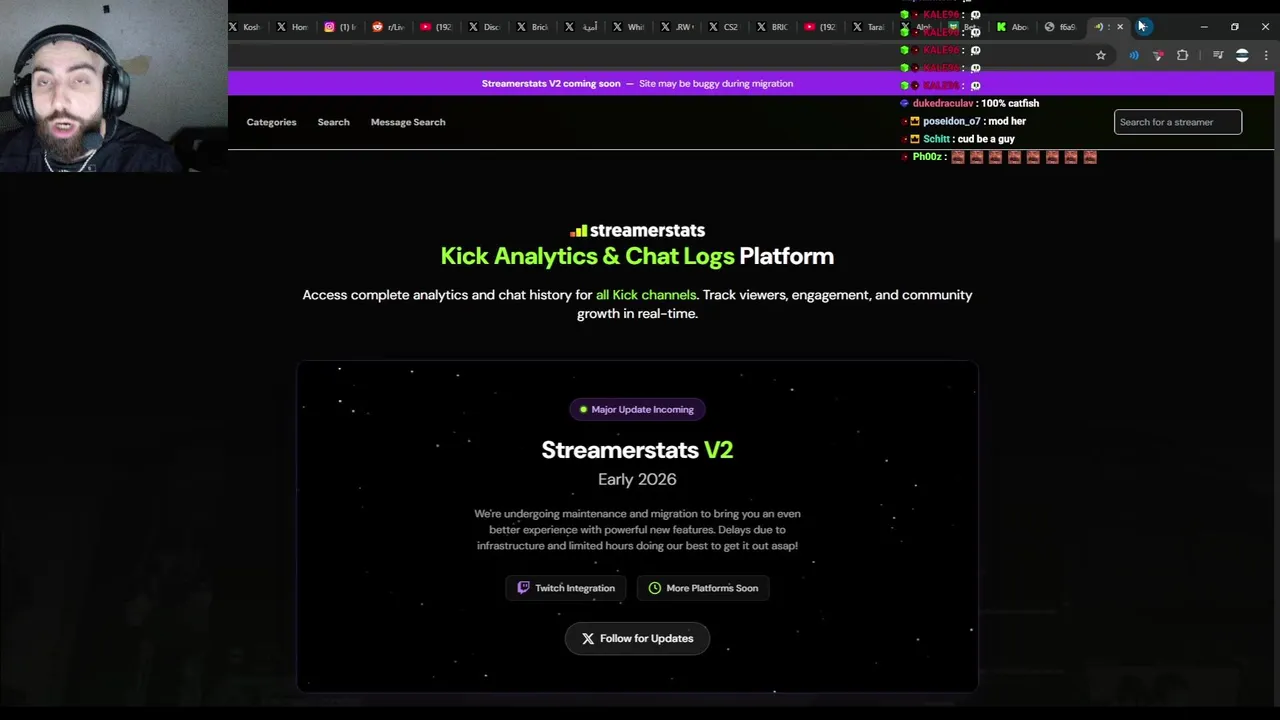Open the Chrome three-dot menu
The height and width of the screenshot is (720, 1280).
pyautogui.click(x=1266, y=56)
